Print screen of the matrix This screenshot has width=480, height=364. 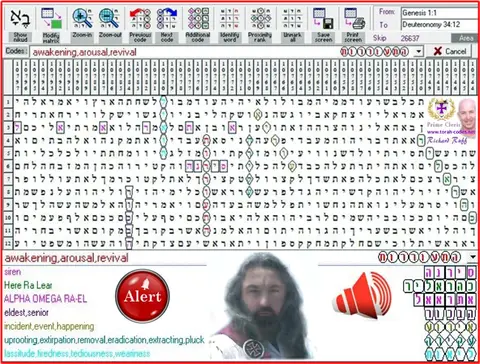click(354, 24)
